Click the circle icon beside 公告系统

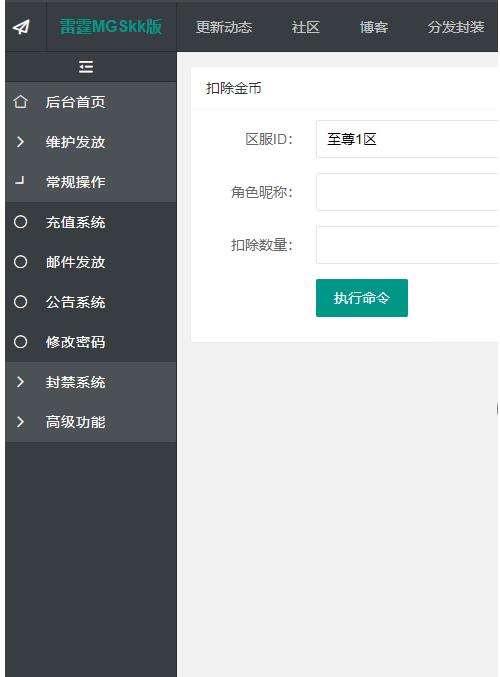point(20,302)
